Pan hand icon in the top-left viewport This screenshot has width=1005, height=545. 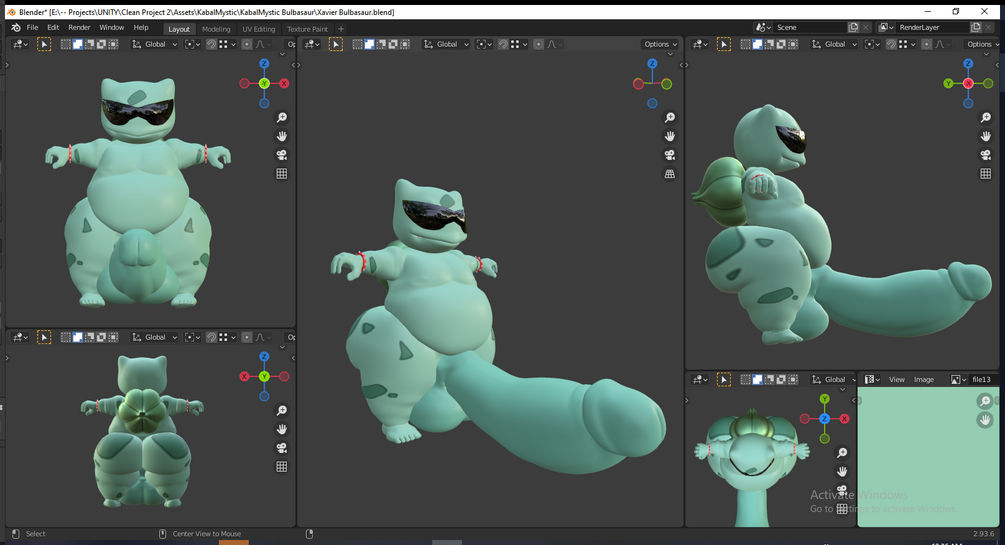click(x=281, y=136)
